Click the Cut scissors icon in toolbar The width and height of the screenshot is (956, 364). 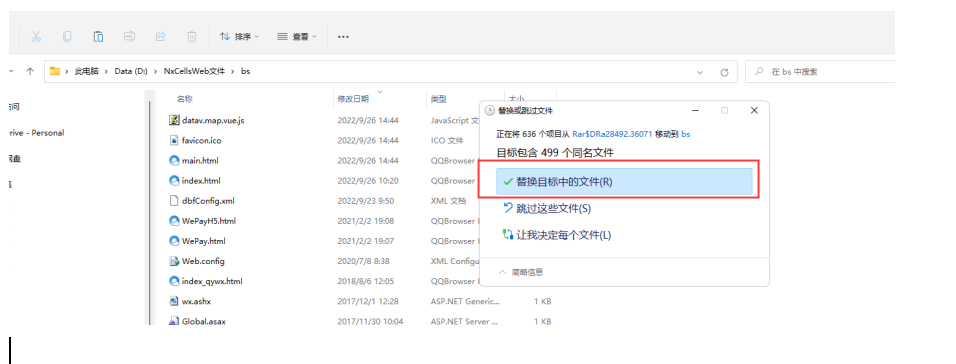(36, 37)
